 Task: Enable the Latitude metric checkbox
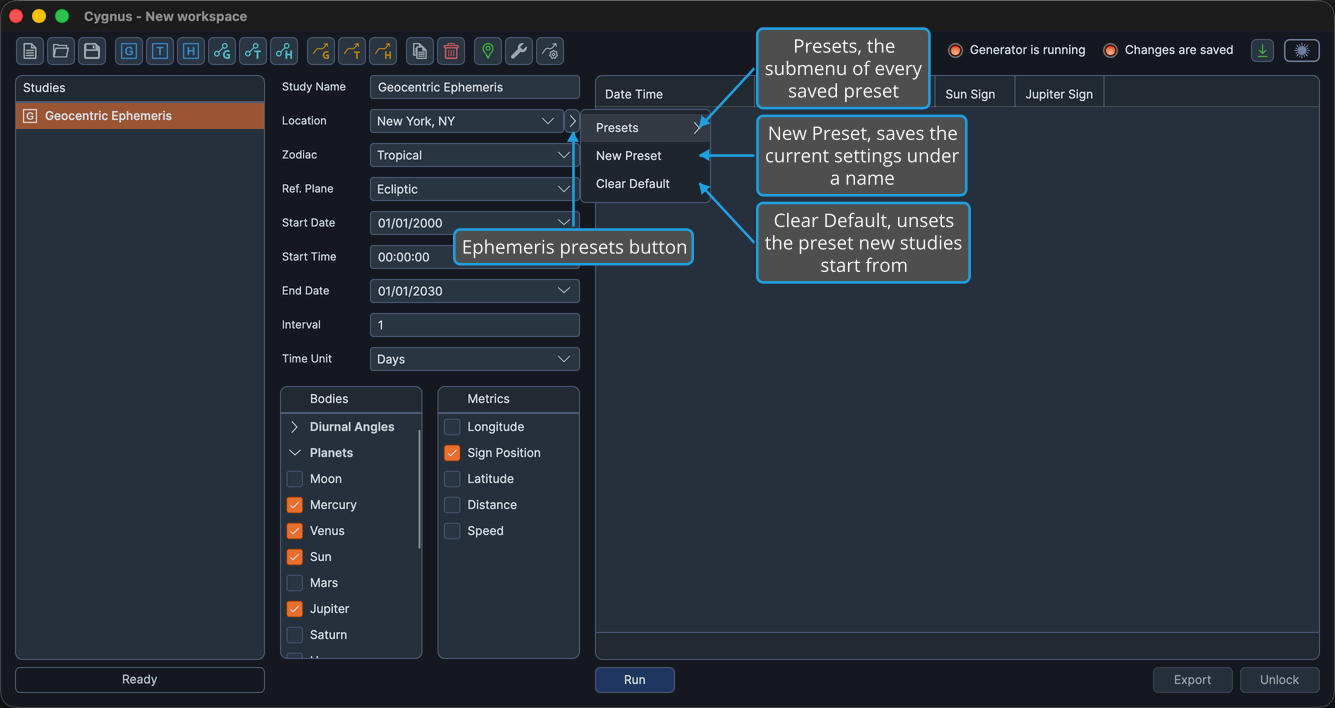point(452,479)
